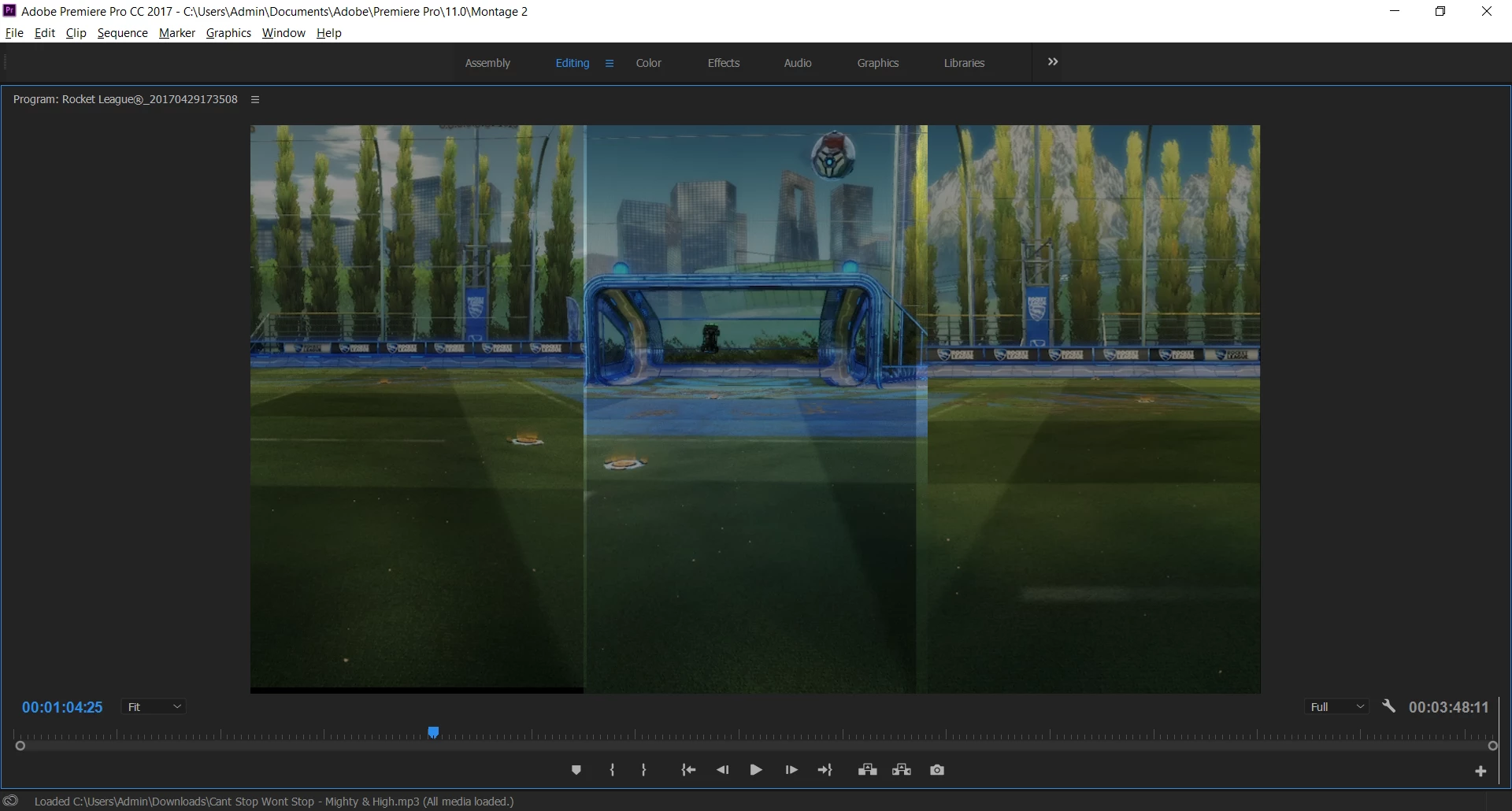
Task: Open the Editing workspace menu icon
Action: click(x=609, y=63)
